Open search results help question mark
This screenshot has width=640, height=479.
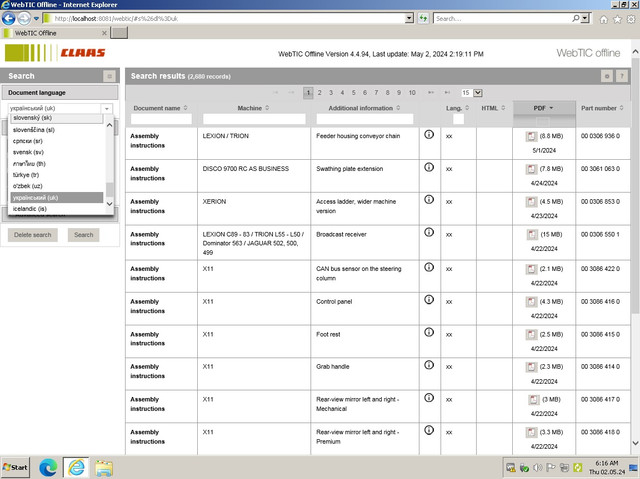coord(622,76)
